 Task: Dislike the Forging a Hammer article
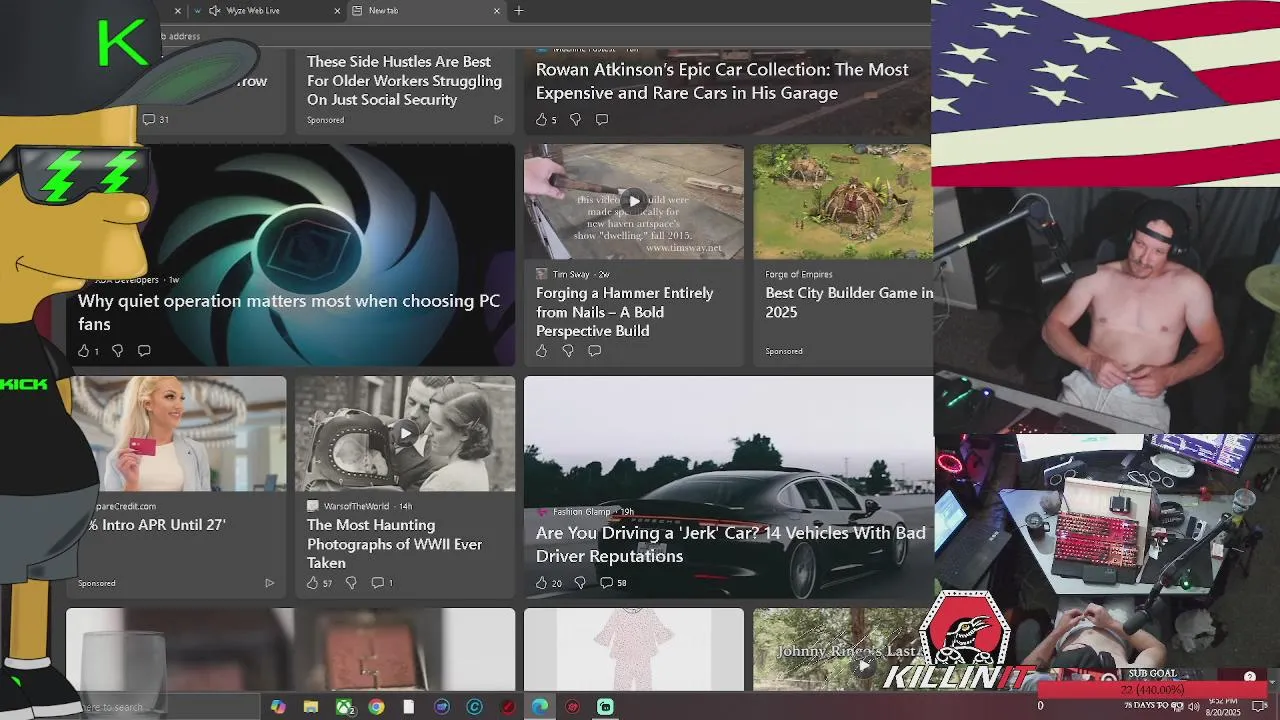(568, 351)
